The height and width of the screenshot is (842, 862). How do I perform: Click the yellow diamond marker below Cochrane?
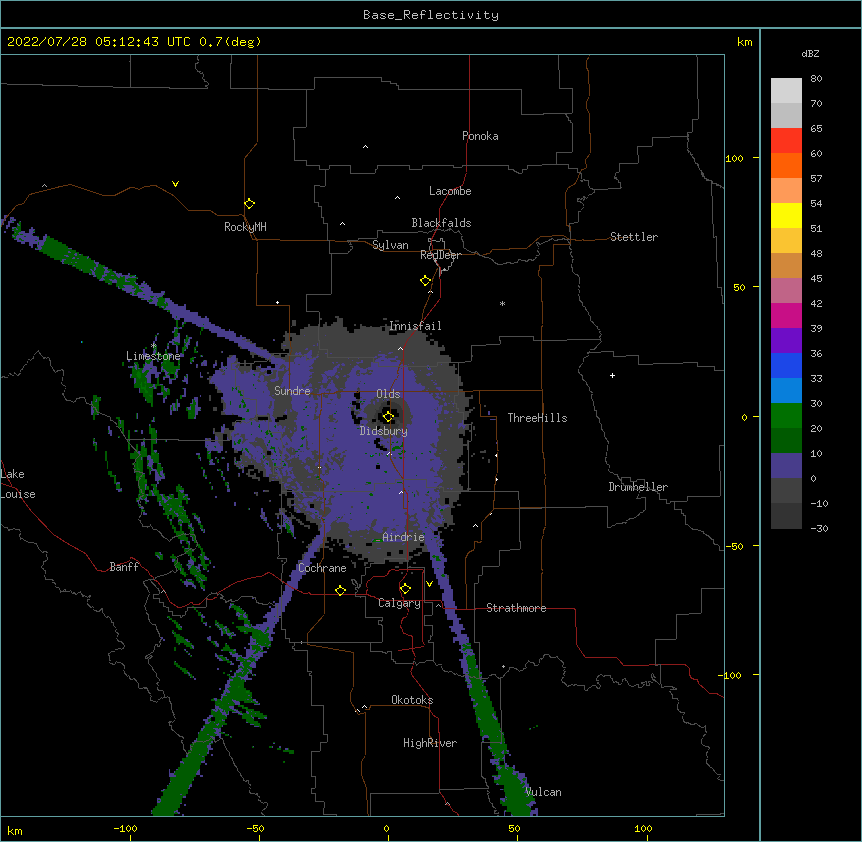click(340, 590)
